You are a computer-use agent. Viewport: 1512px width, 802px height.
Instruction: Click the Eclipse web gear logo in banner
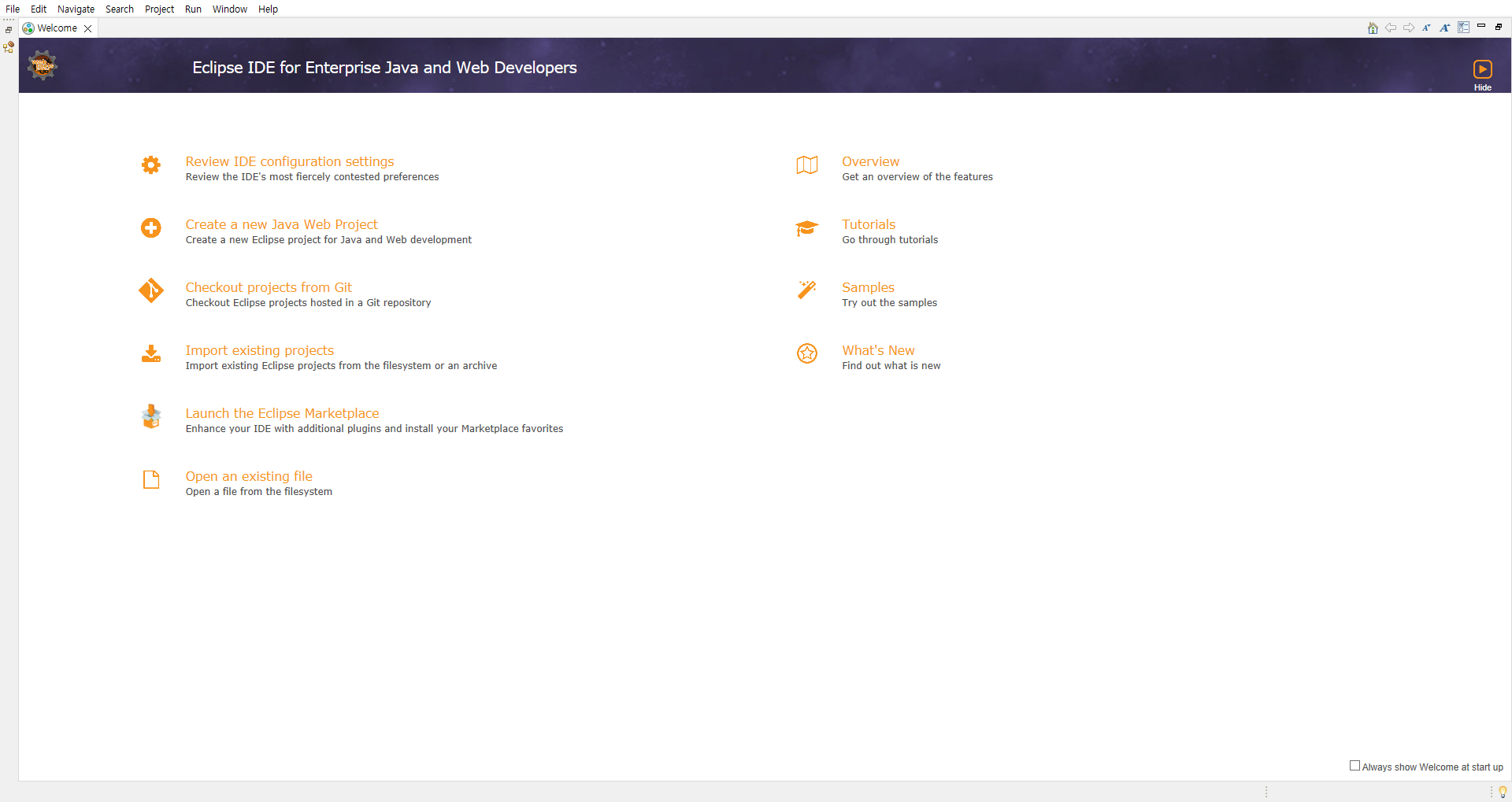coord(43,65)
